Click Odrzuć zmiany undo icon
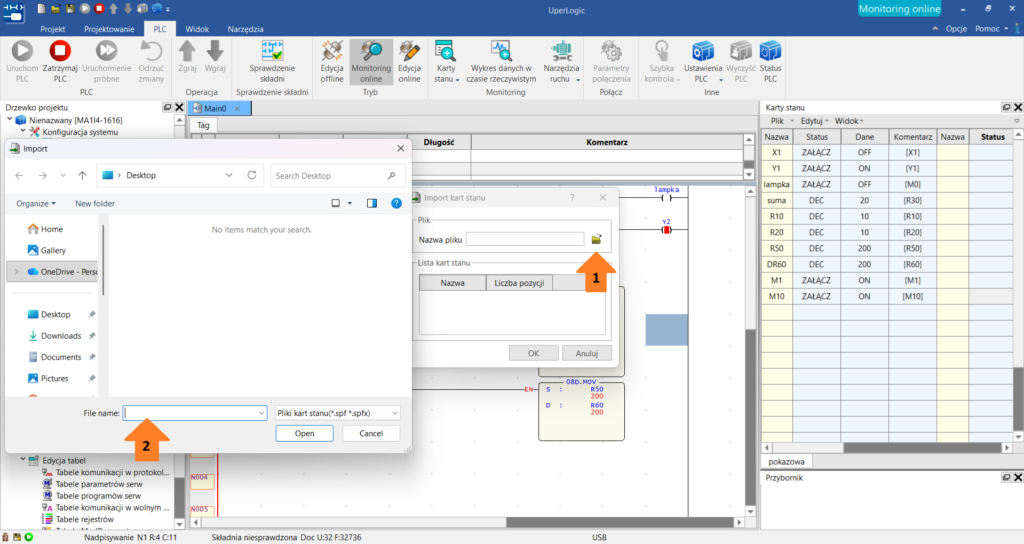 [x=151, y=51]
